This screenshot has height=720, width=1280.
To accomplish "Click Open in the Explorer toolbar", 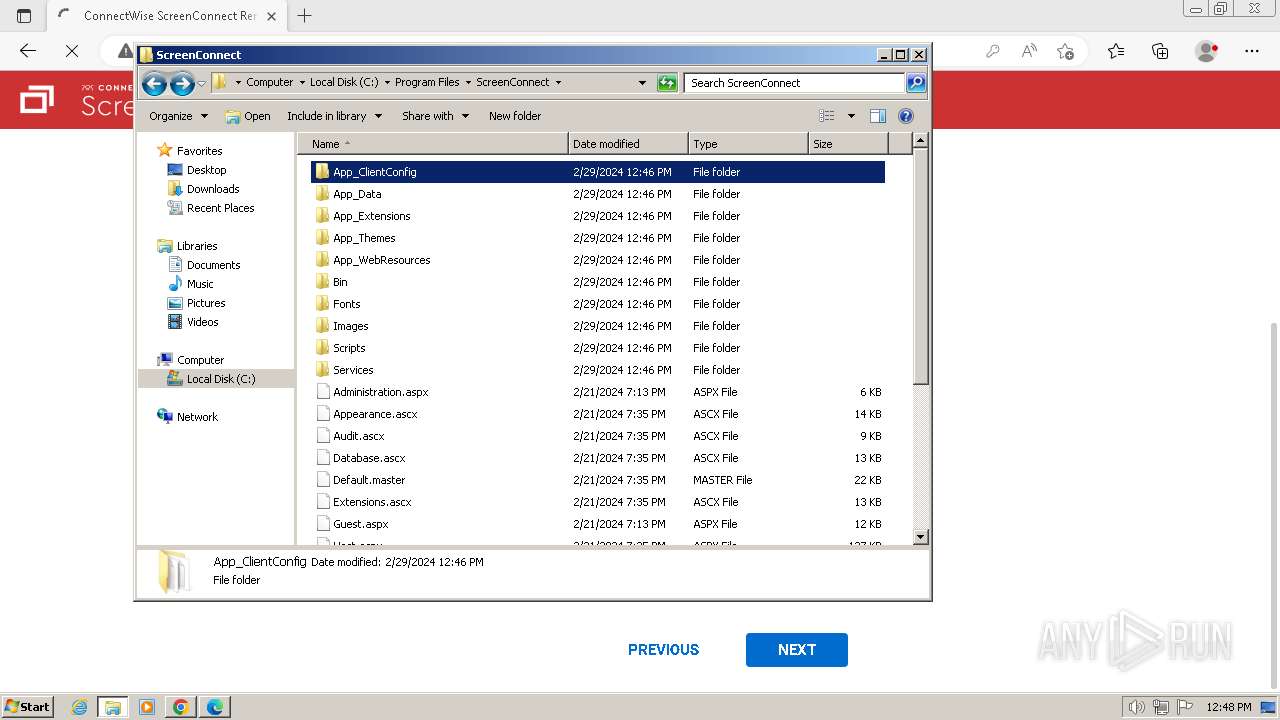I will tap(248, 116).
